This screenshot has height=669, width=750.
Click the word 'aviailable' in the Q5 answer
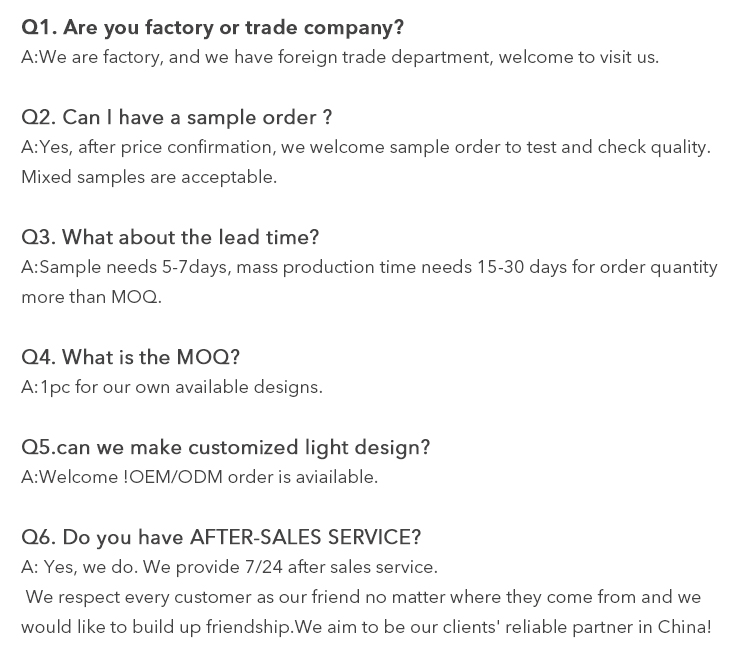(x=337, y=477)
